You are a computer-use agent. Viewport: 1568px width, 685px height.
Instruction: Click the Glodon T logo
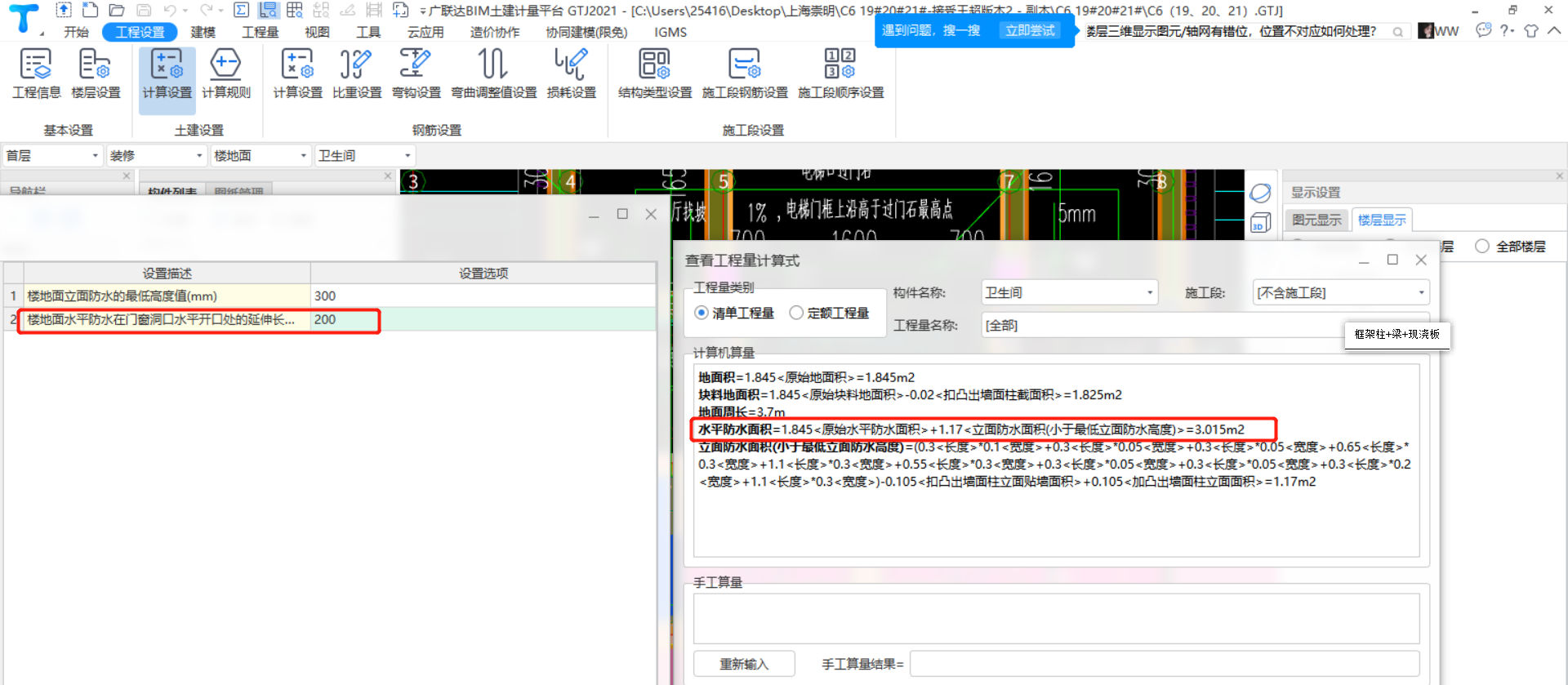pos(24,18)
